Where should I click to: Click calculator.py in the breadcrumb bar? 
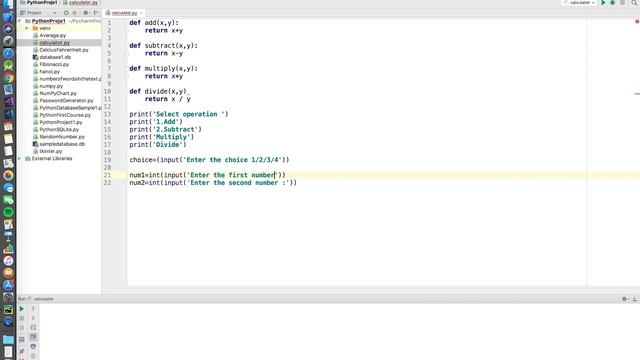pos(80,2)
